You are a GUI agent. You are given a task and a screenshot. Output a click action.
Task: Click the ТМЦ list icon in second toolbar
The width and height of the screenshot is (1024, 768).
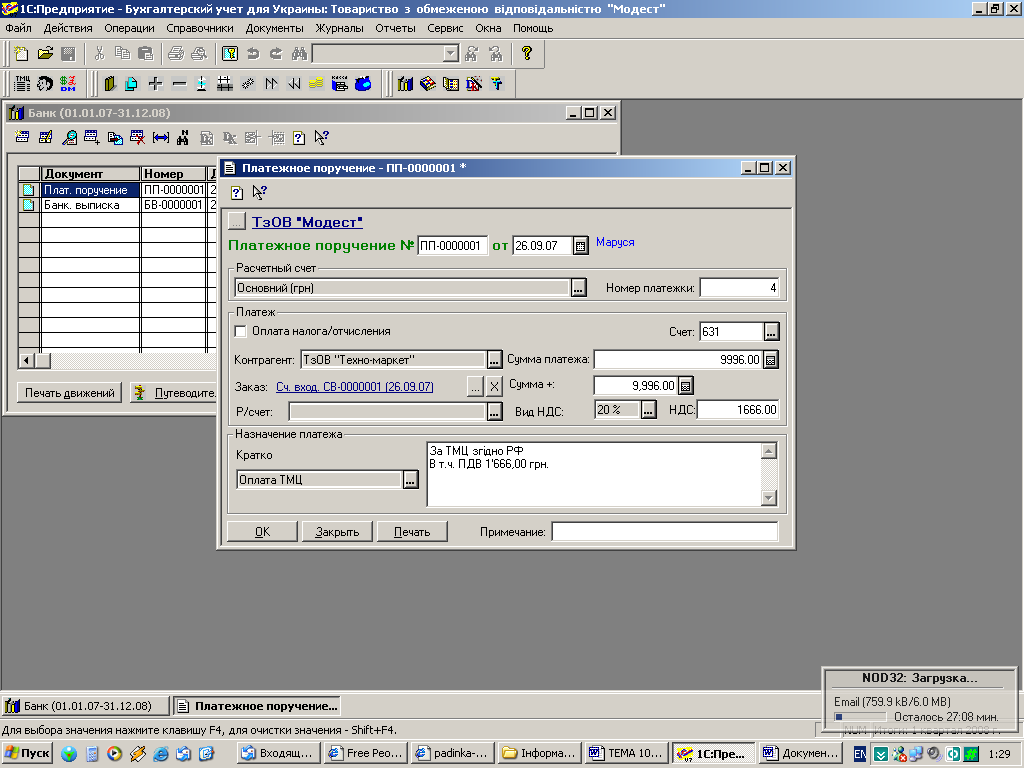click(x=22, y=84)
